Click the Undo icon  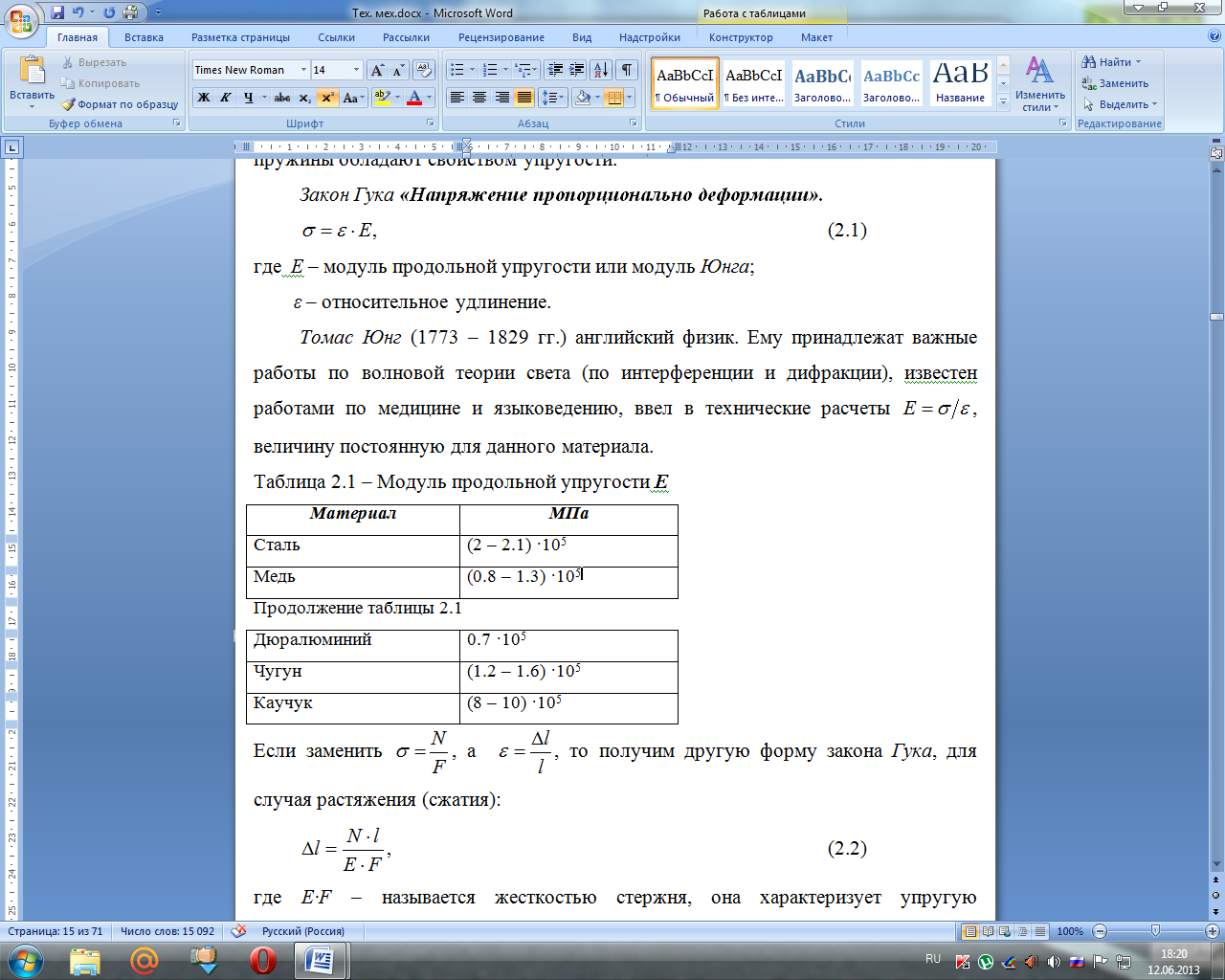coord(78,12)
